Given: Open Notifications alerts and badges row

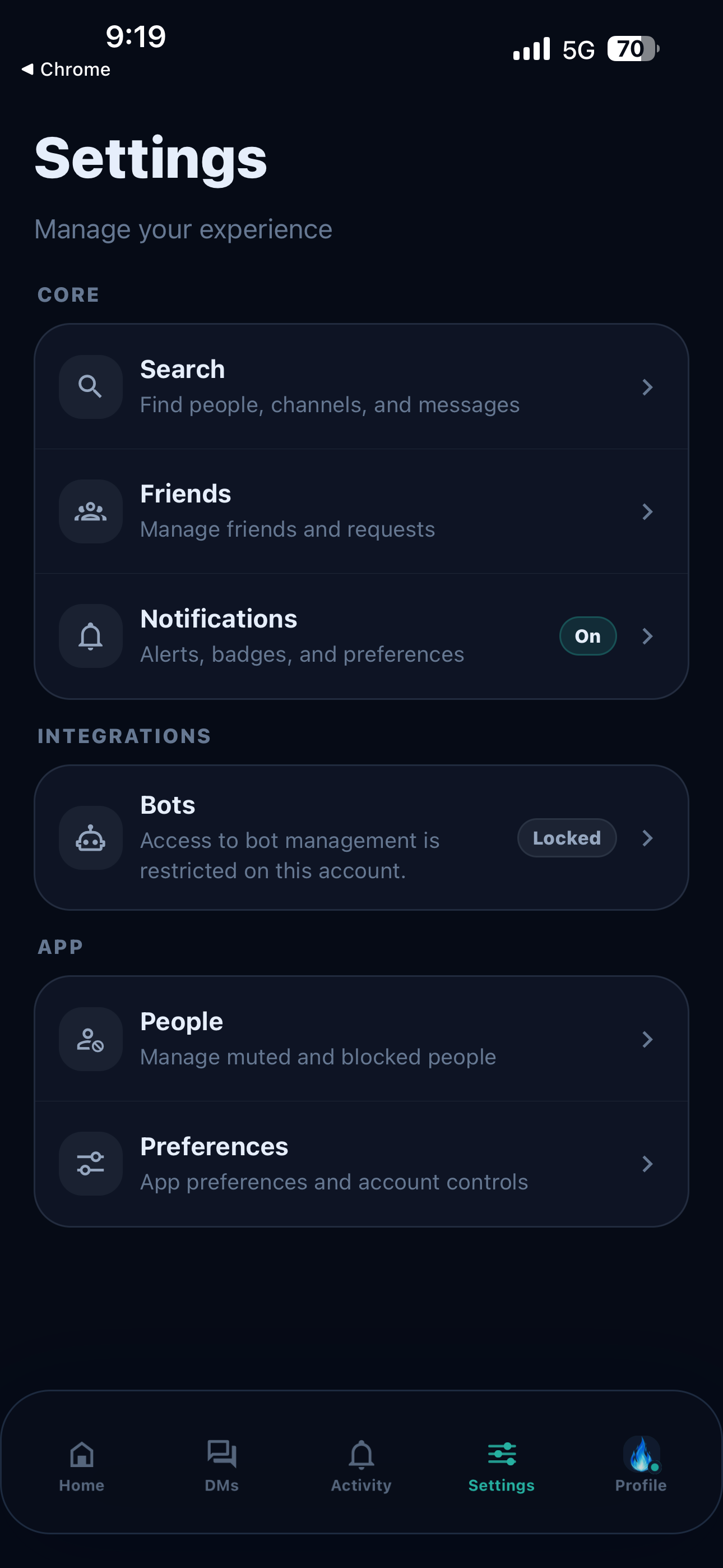Looking at the screenshot, I should (x=361, y=636).
